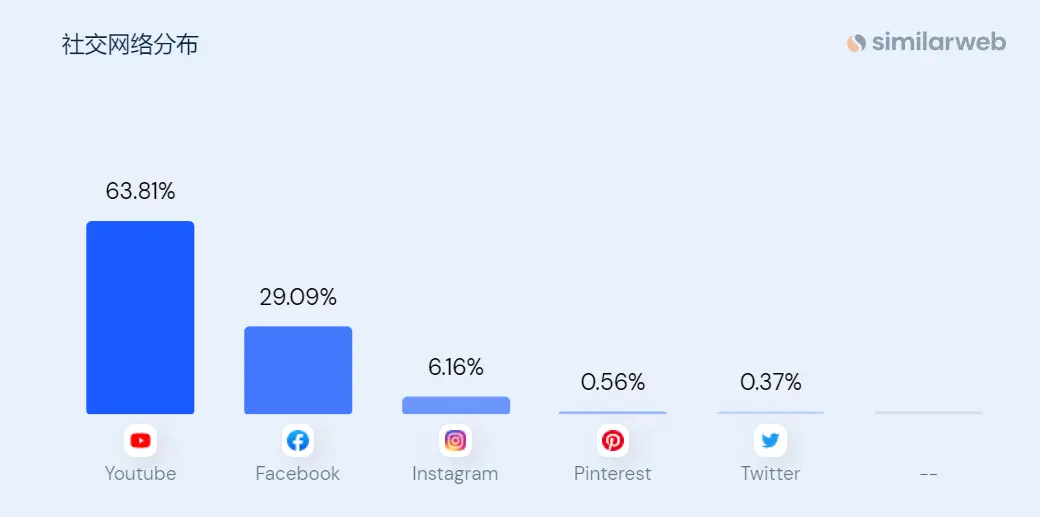This screenshot has width=1040, height=517.
Task: Click the Facebook text label
Action: [298, 474]
